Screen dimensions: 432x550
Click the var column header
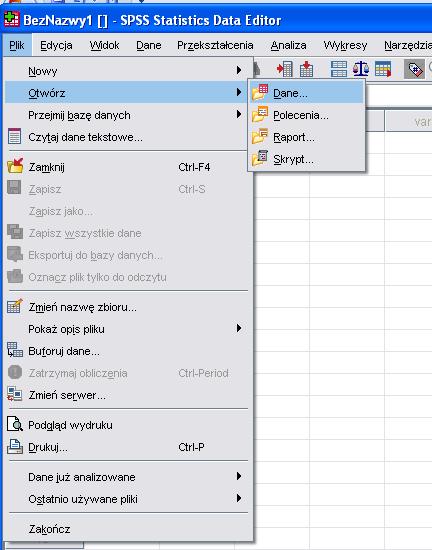coord(409,121)
